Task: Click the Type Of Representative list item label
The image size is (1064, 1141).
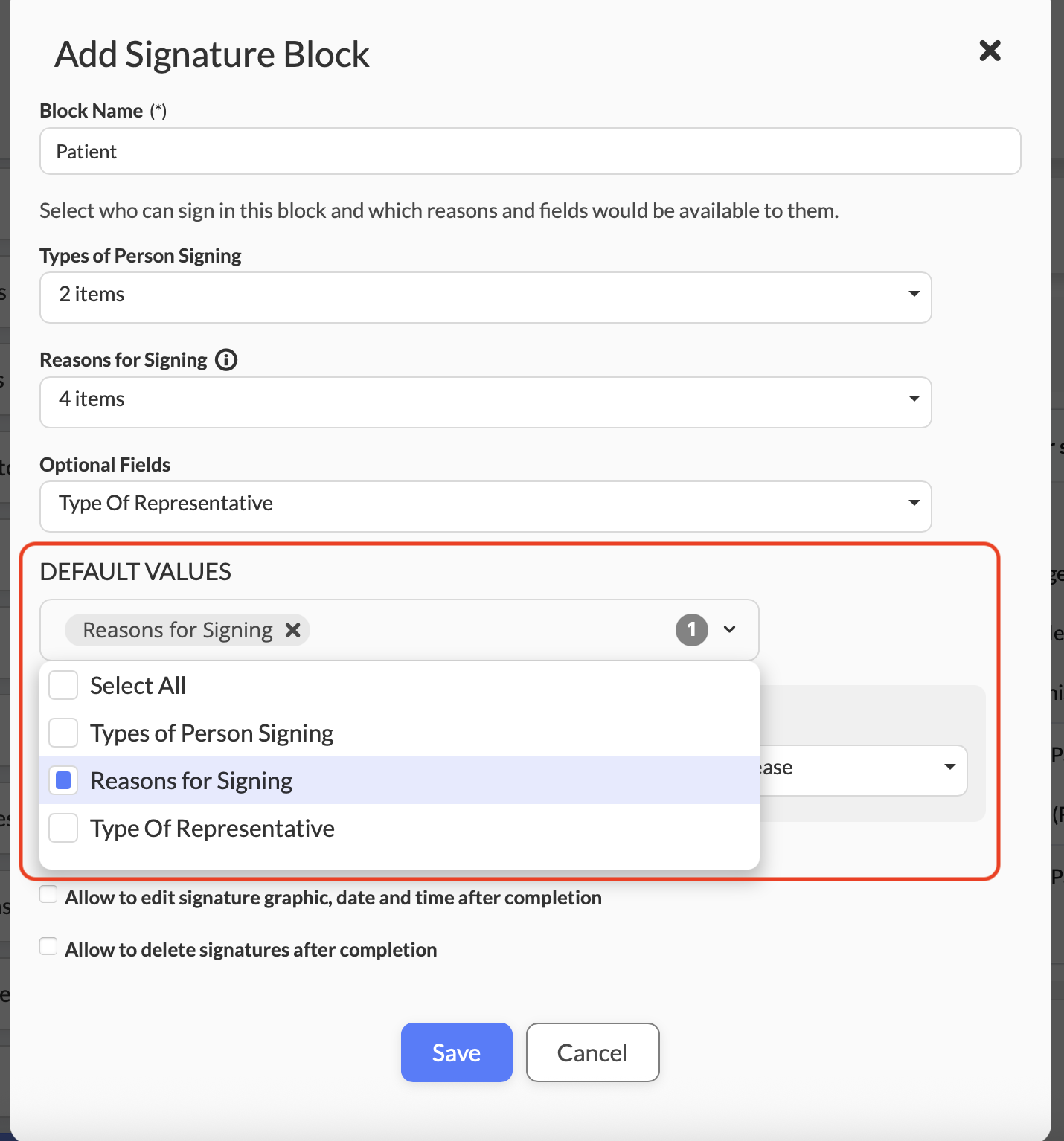Action: (x=212, y=829)
